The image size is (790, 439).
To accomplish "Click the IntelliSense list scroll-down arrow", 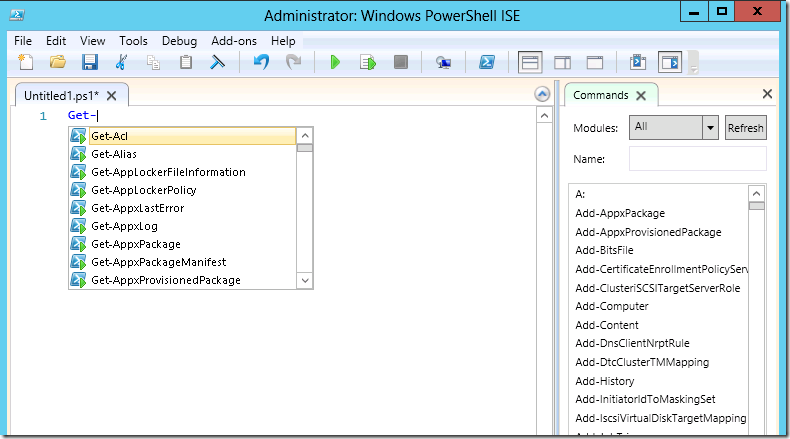I will coord(305,280).
